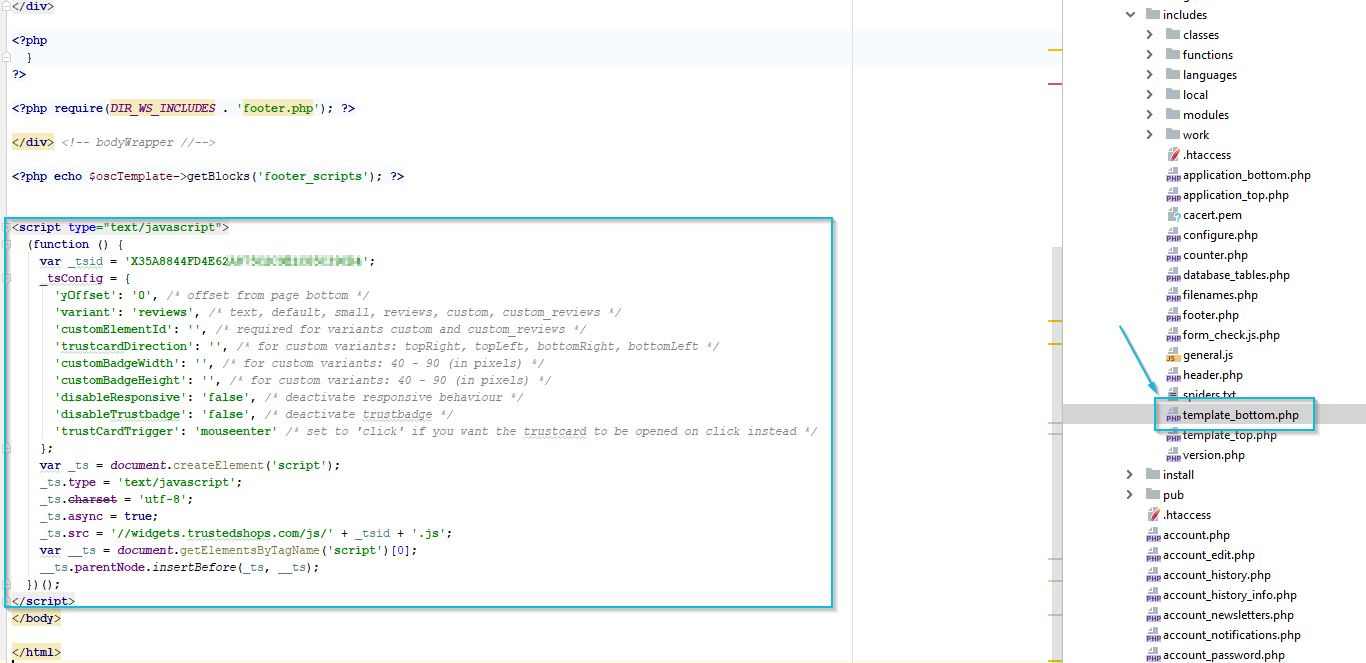Click the footer.php file icon
1366x663 pixels.
tap(1173, 315)
